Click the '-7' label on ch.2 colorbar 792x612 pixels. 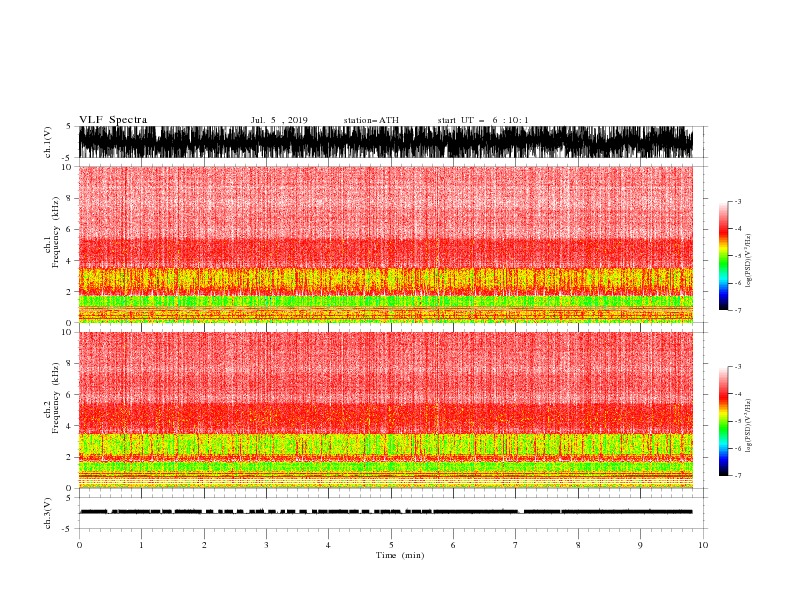tap(737, 476)
